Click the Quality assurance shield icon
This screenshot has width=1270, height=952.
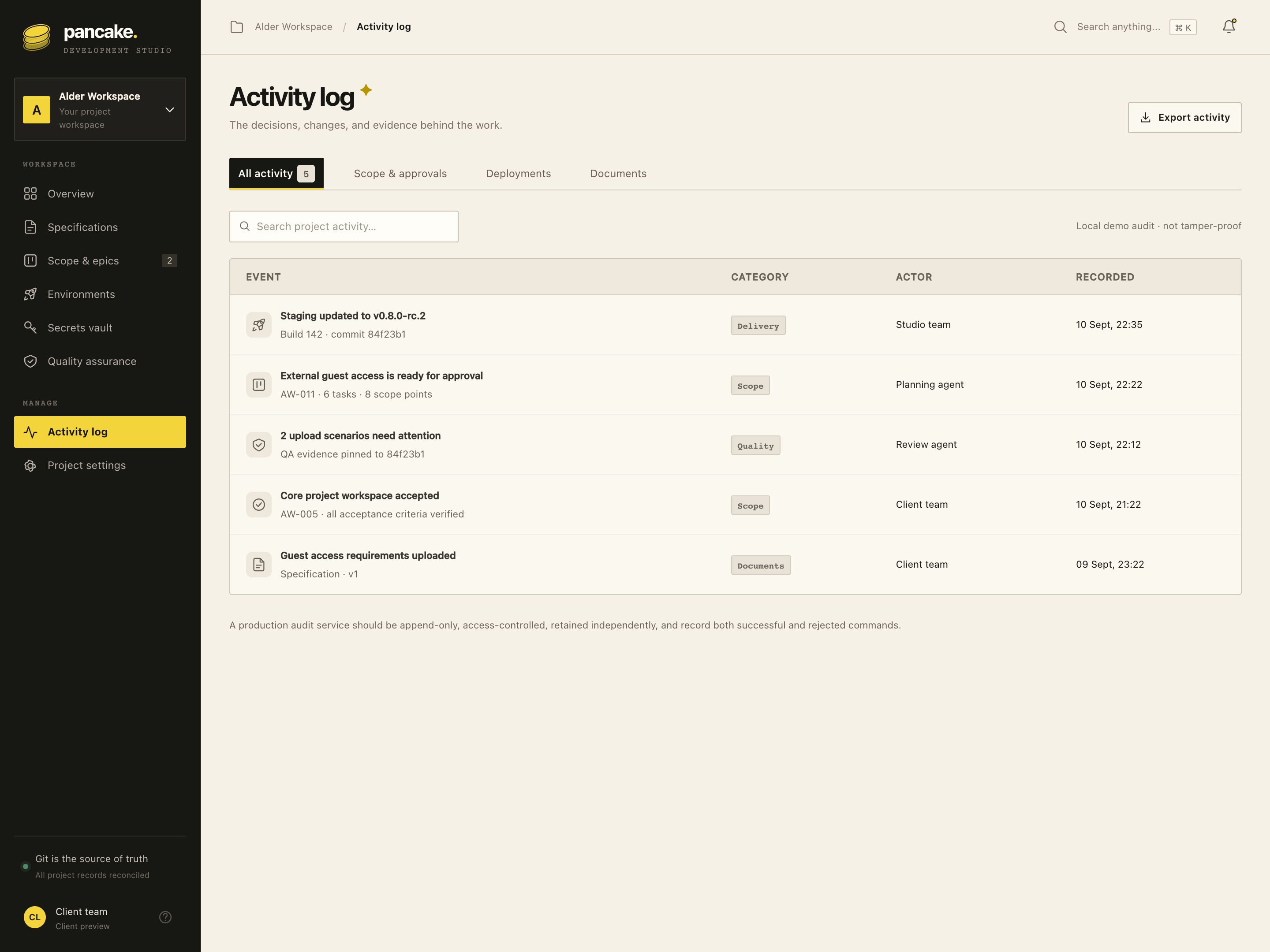30,361
